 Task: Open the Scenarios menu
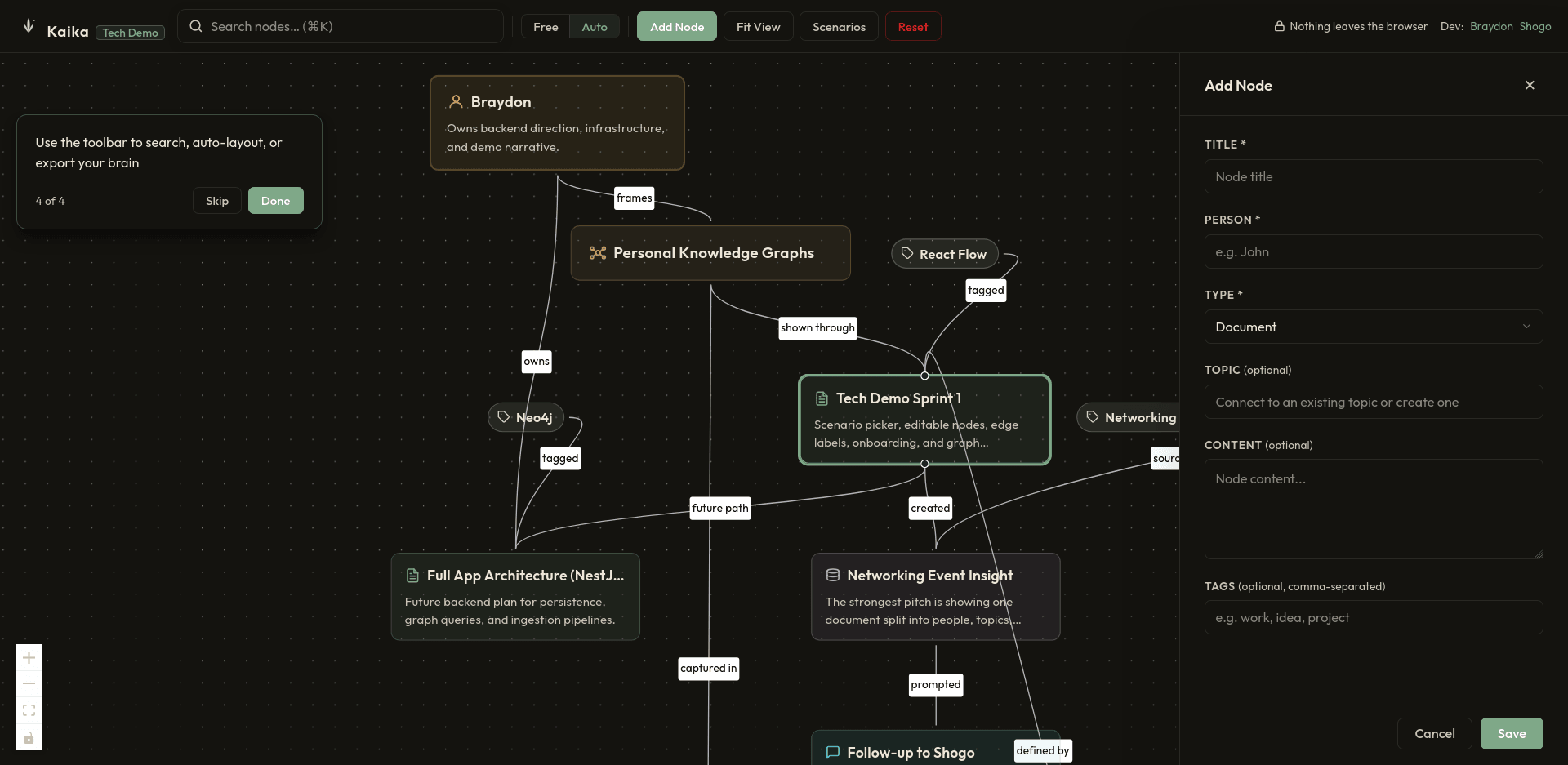pyautogui.click(x=839, y=26)
